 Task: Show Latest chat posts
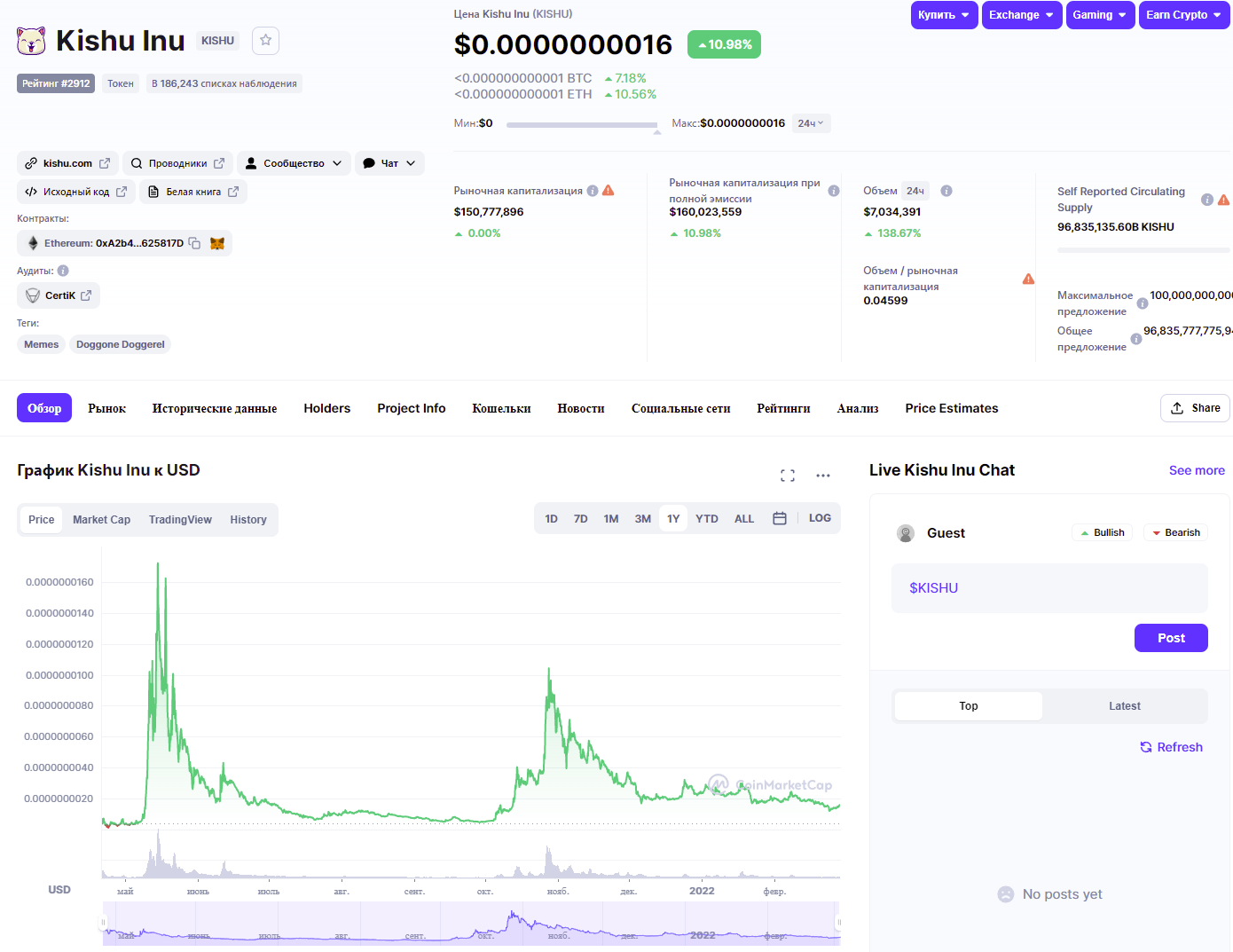1125,706
